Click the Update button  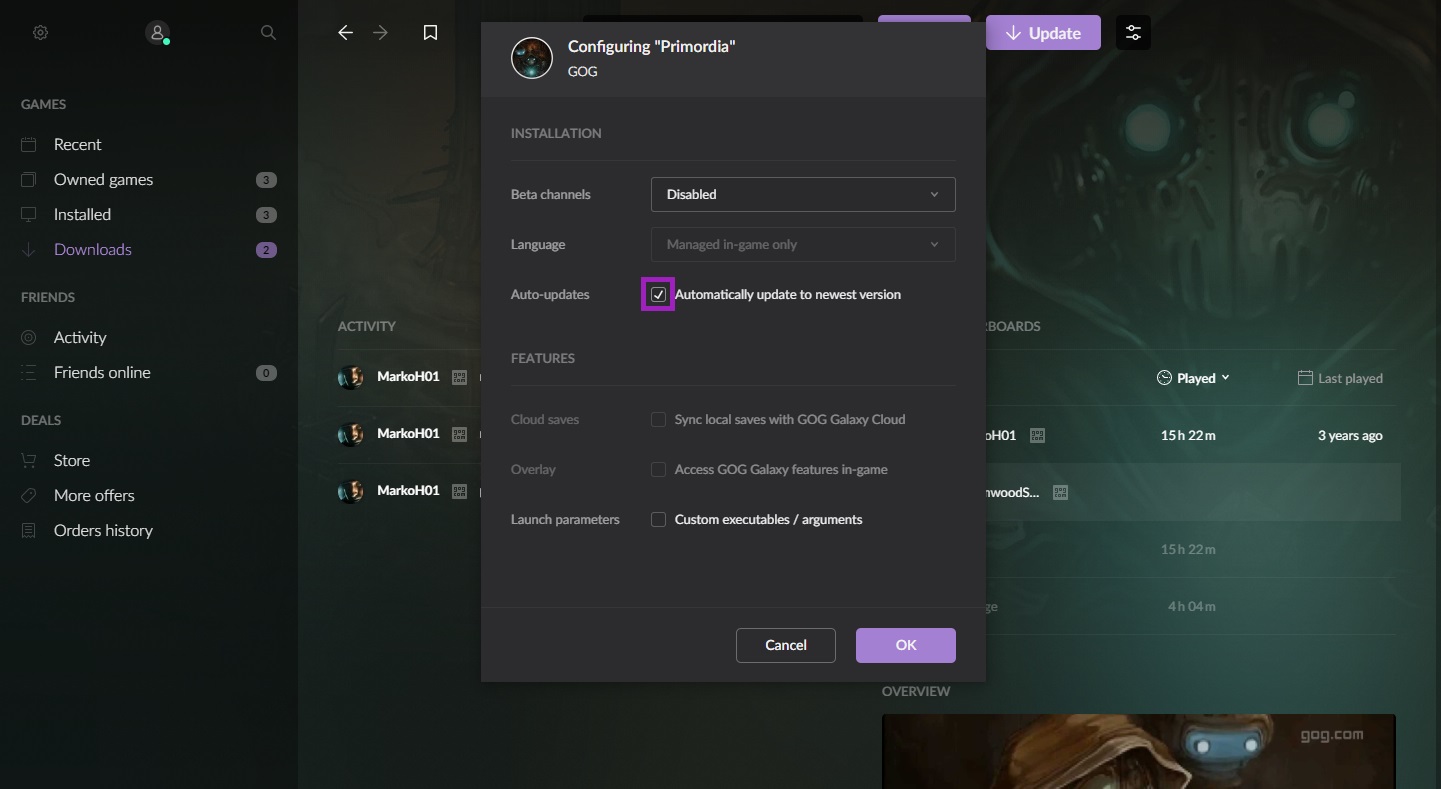click(1043, 33)
